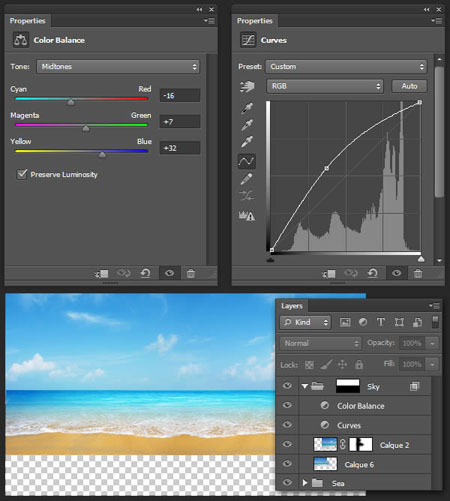Image resolution: width=450 pixels, height=501 pixels.
Task: Delete the Curves adjustment layer
Action: coord(418,273)
